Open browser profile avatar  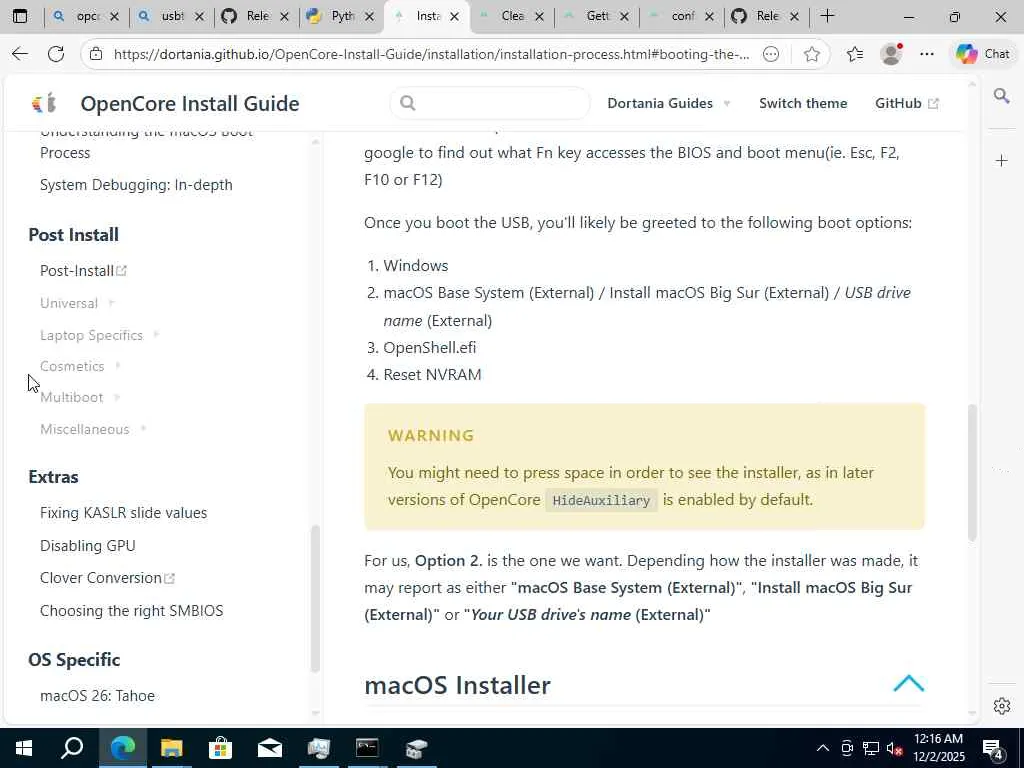[x=891, y=54]
